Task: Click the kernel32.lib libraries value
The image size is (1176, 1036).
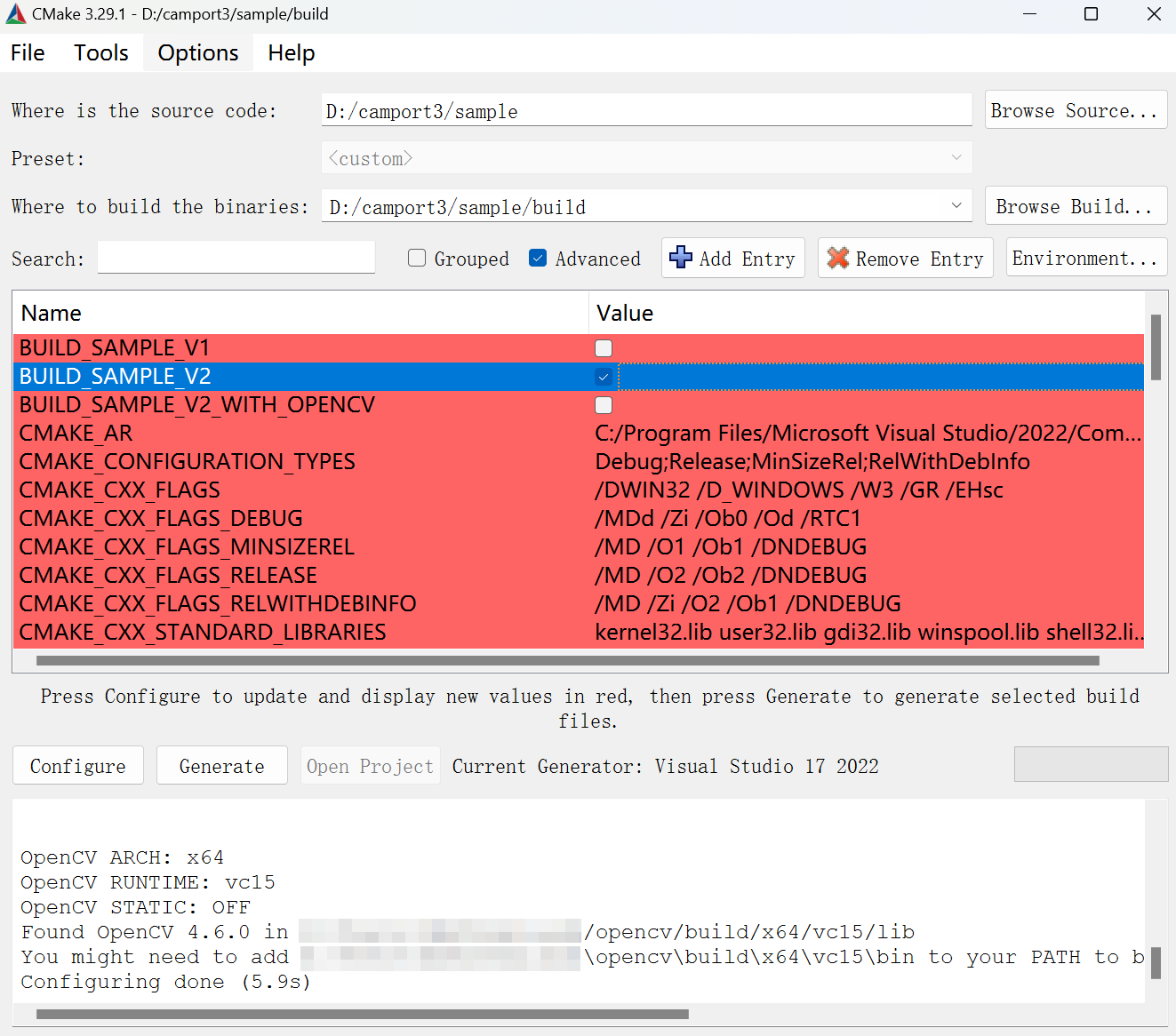Action: click(x=868, y=633)
